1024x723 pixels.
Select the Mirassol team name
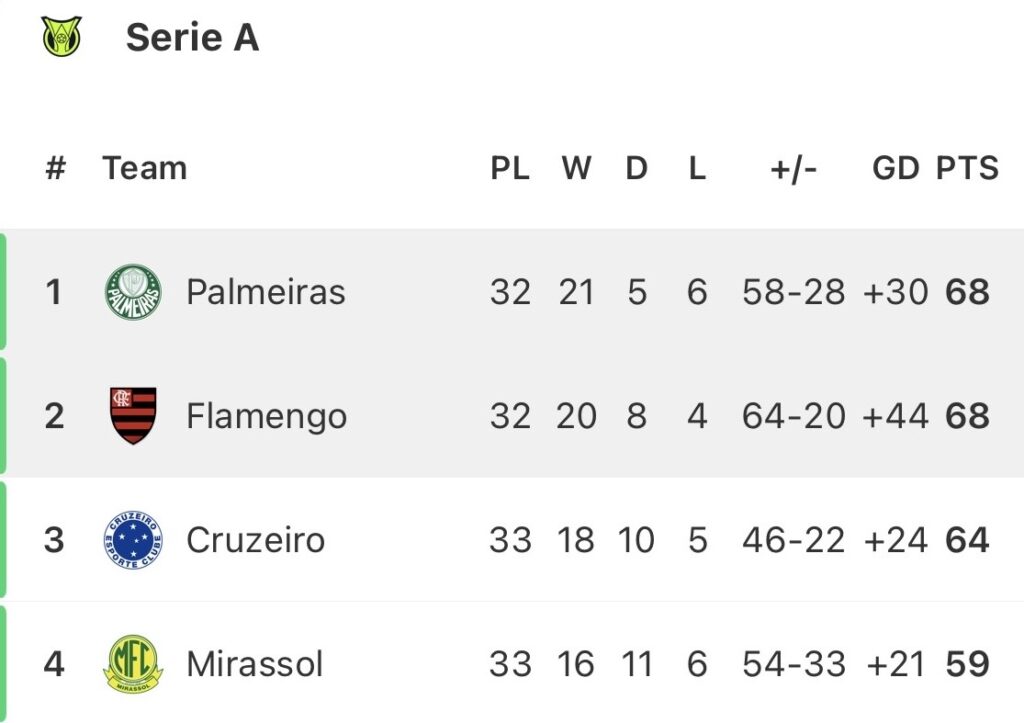(x=254, y=664)
